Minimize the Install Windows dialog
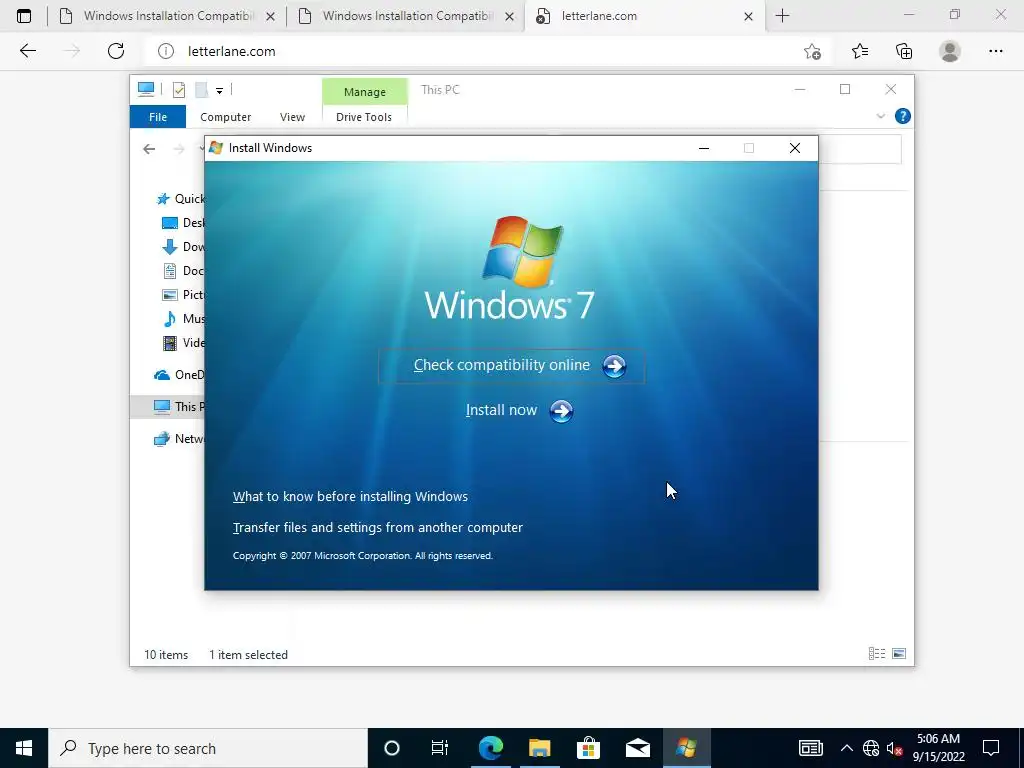 point(704,148)
